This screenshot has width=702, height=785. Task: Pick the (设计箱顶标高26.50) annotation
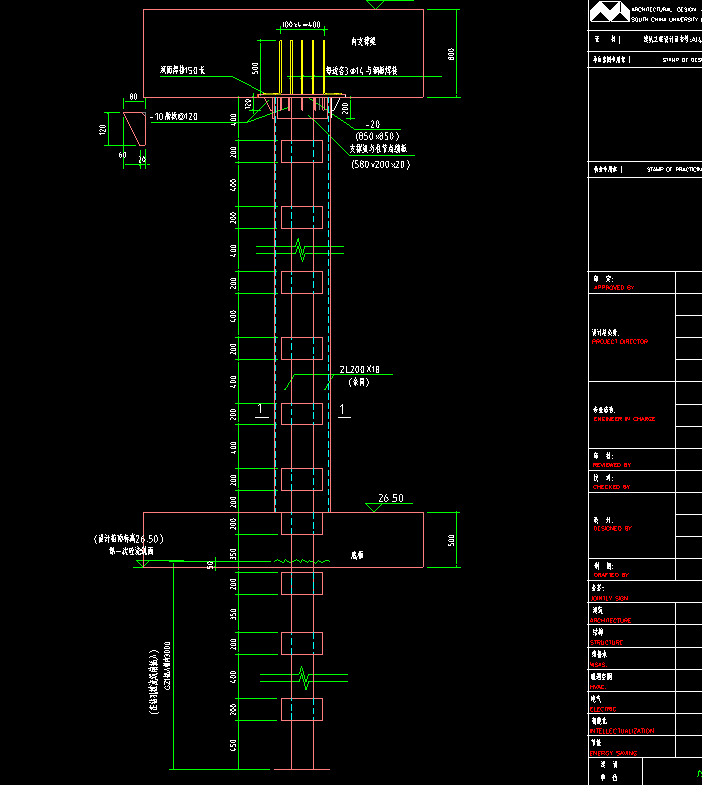click(129, 539)
